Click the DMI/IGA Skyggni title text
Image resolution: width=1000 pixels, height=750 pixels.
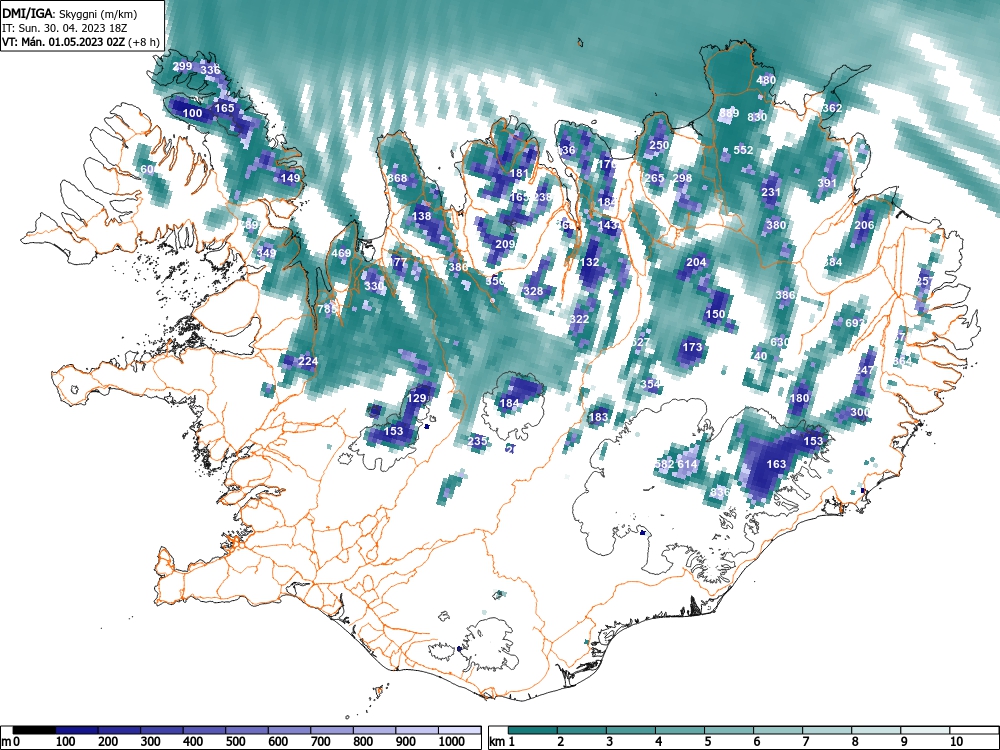pos(70,13)
